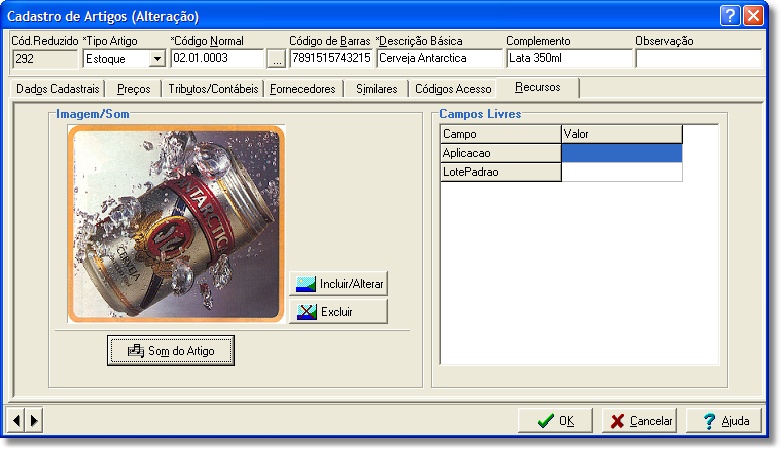Click the Código Normal lookup ellipsis button
The width and height of the screenshot is (781, 450).
click(276, 59)
